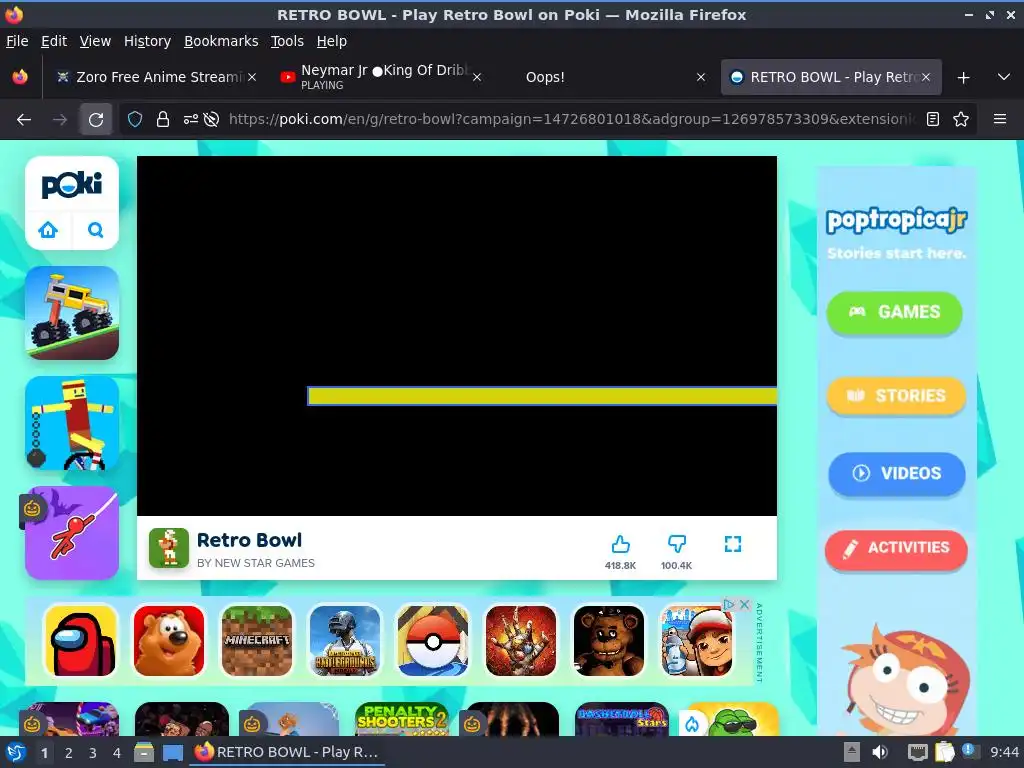Click the Poptropica Jr VIDEOS button
The width and height of the screenshot is (1024, 768).
pyautogui.click(x=897, y=473)
